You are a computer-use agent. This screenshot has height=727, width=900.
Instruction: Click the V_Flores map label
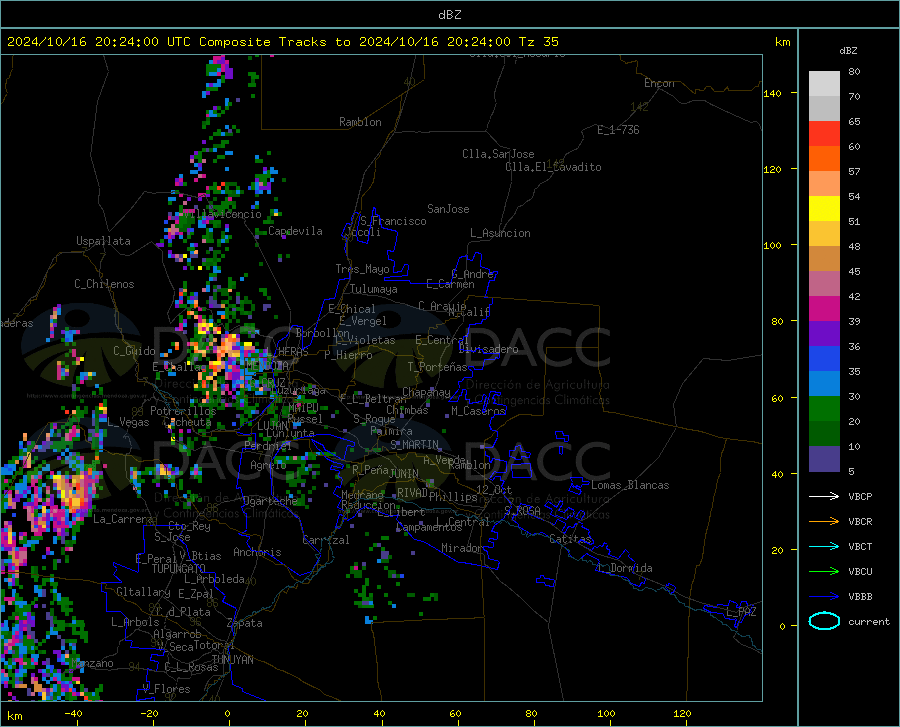166,689
